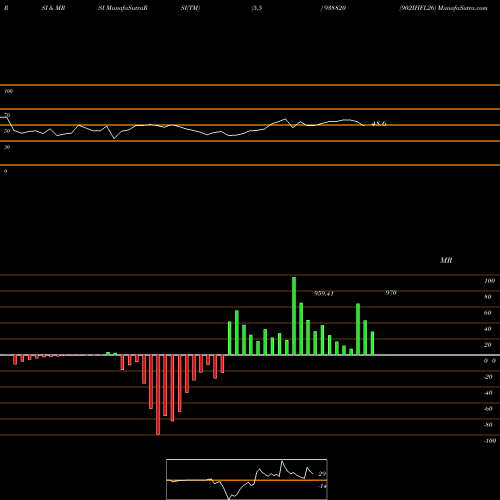Click the 40 label on MR axis
This screenshot has width=500, height=500.
click(x=488, y=329)
